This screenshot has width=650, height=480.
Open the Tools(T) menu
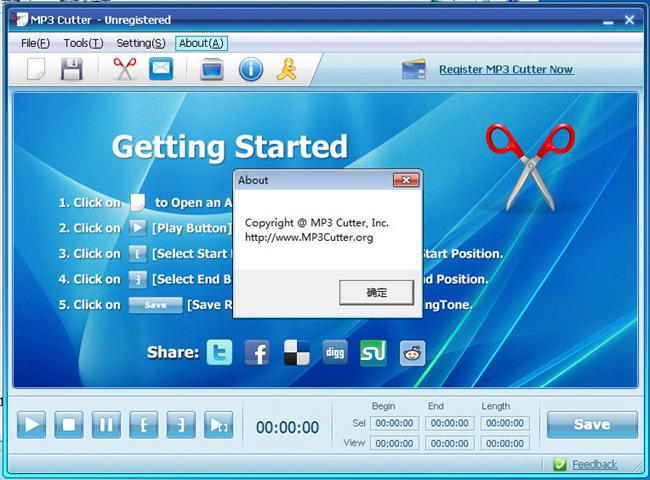(83, 43)
